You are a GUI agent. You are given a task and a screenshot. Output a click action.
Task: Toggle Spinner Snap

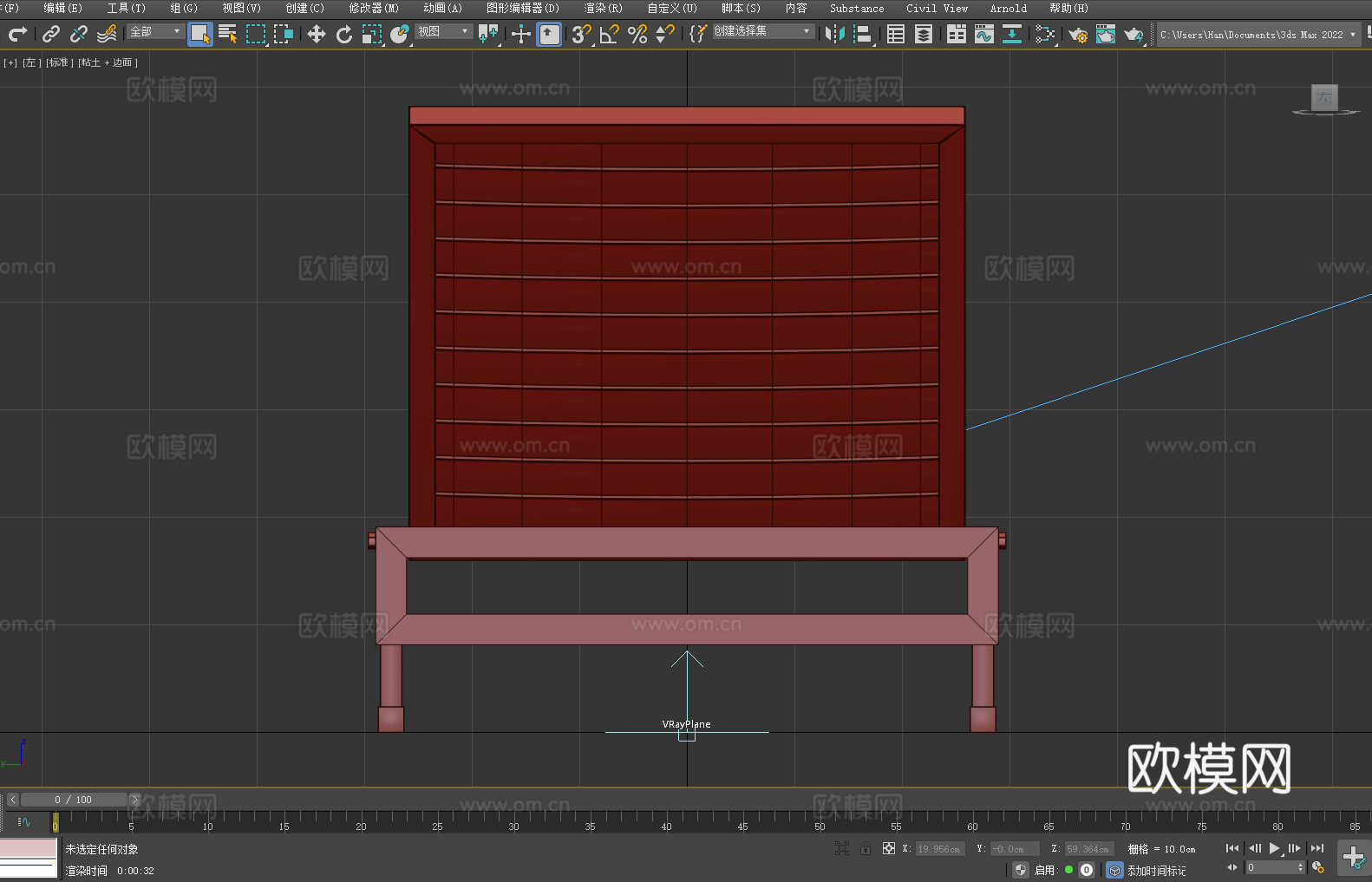[665, 34]
